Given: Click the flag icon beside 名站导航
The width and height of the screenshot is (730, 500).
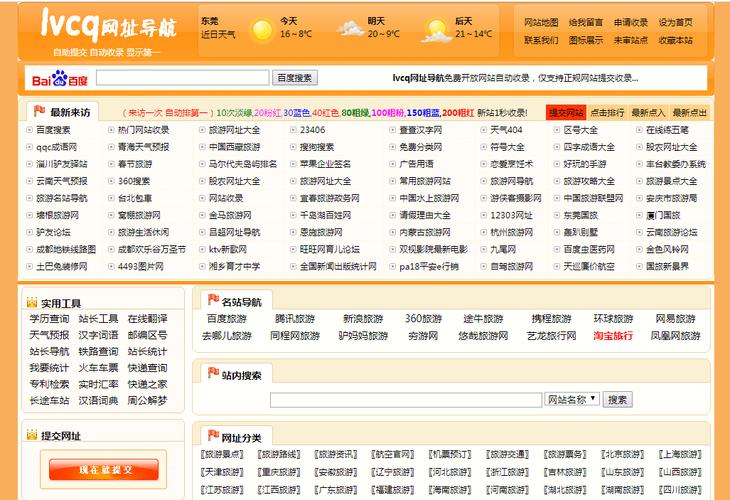Looking at the screenshot, I should tap(213, 300).
